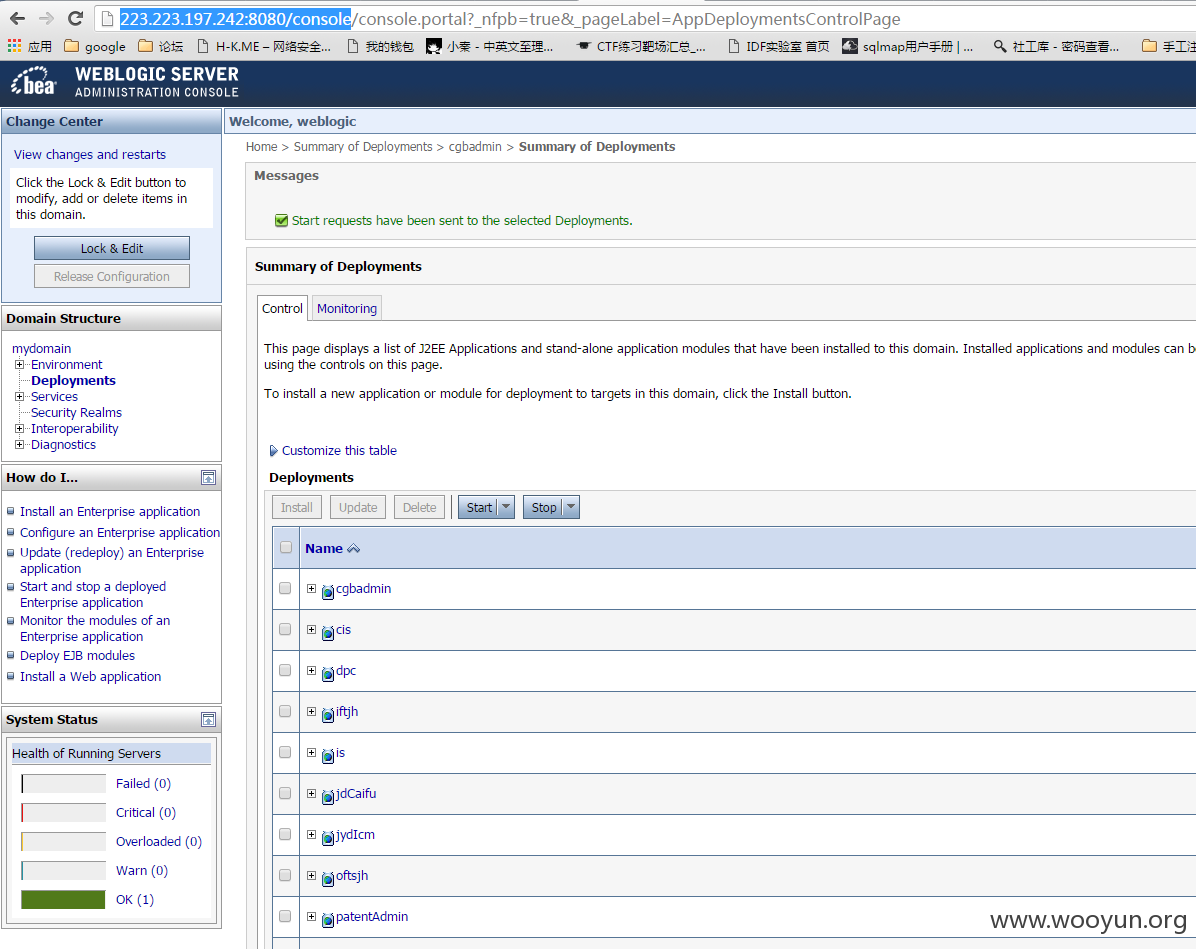Open the apps grid bookmark icon
The width and height of the screenshot is (1196, 949).
[14, 46]
